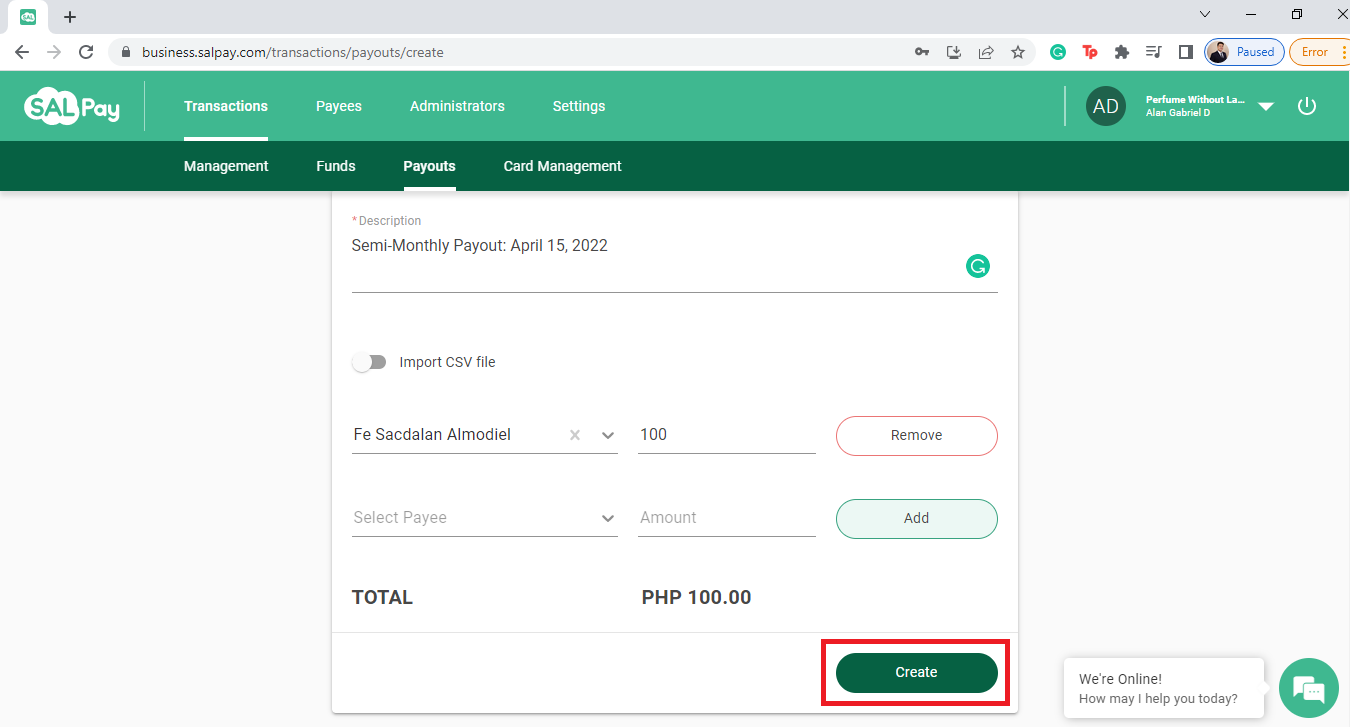Screen dimensions: 1350x727
Task: Switch to the Card Management tab
Action: pyautogui.click(x=563, y=166)
